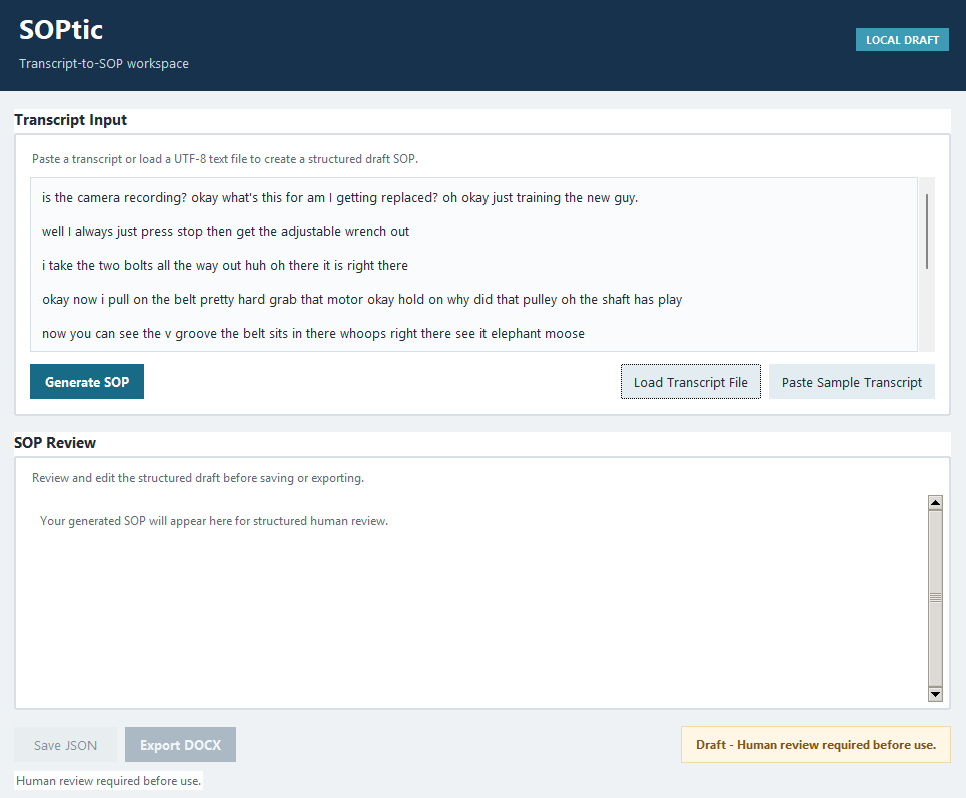Click the line 'the shaft has play'
This screenshot has width=966, height=798.
point(362,299)
